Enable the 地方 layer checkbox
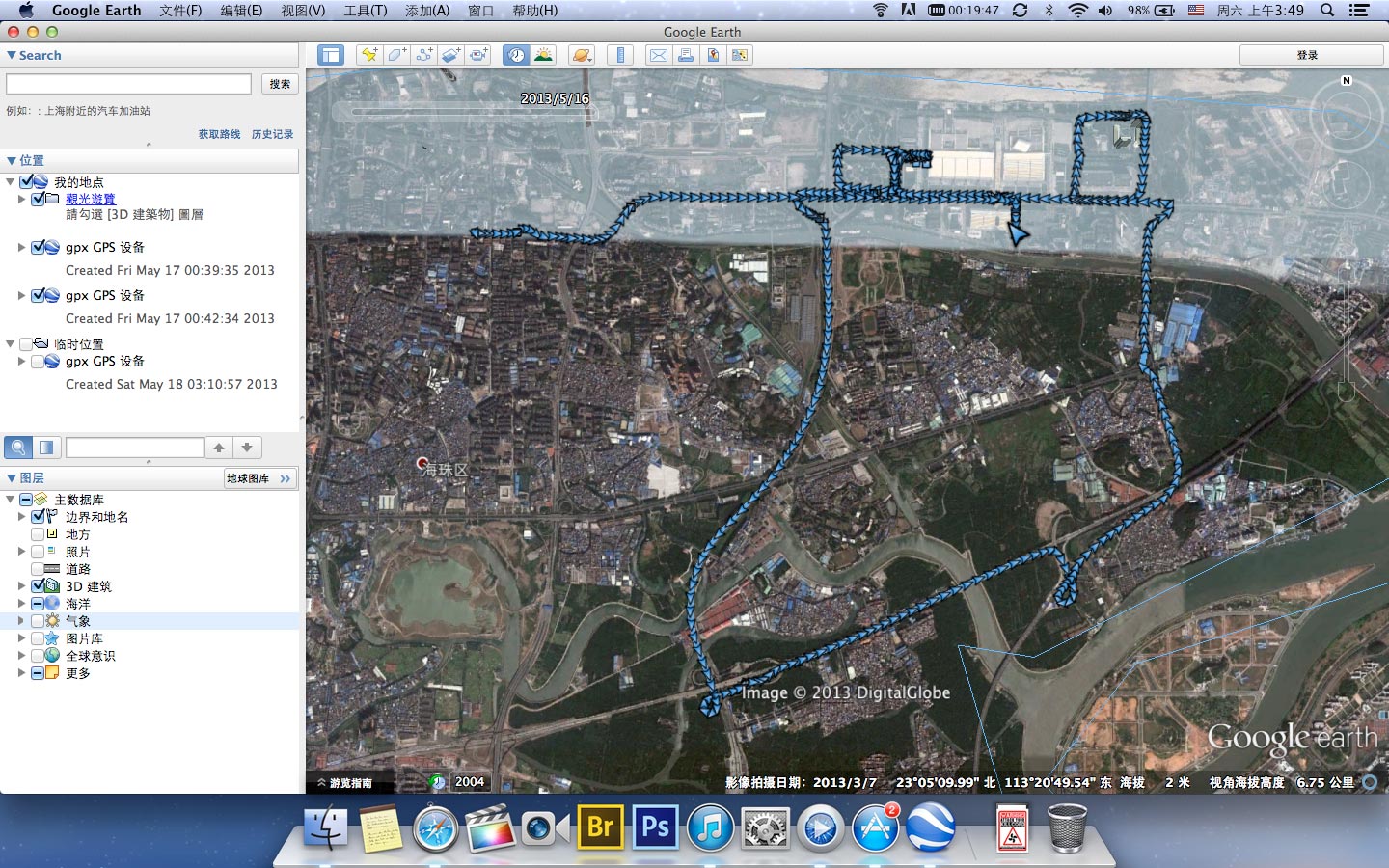The image size is (1389, 868). 38,534
